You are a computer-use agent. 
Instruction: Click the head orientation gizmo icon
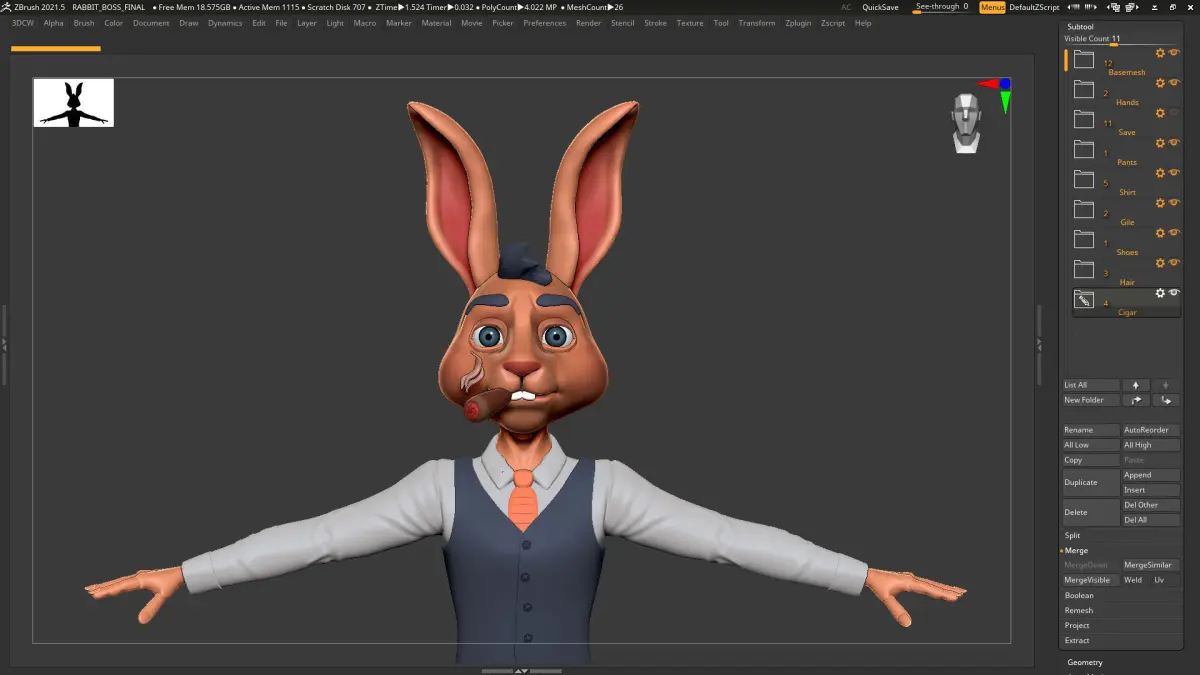966,123
